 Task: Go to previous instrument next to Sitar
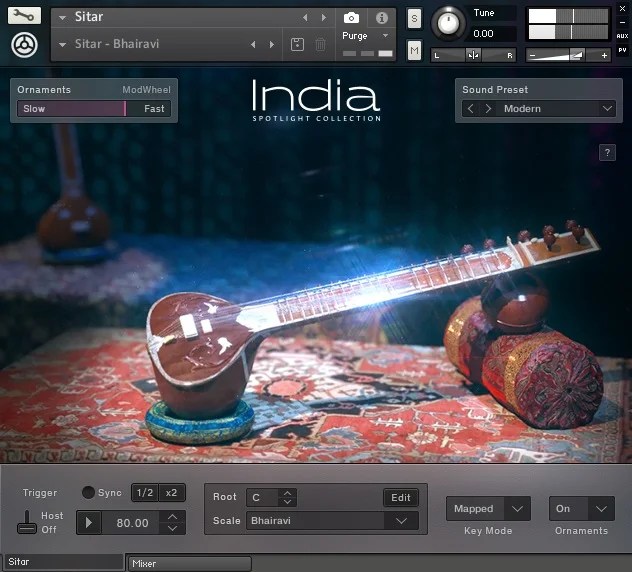pyautogui.click(x=305, y=17)
